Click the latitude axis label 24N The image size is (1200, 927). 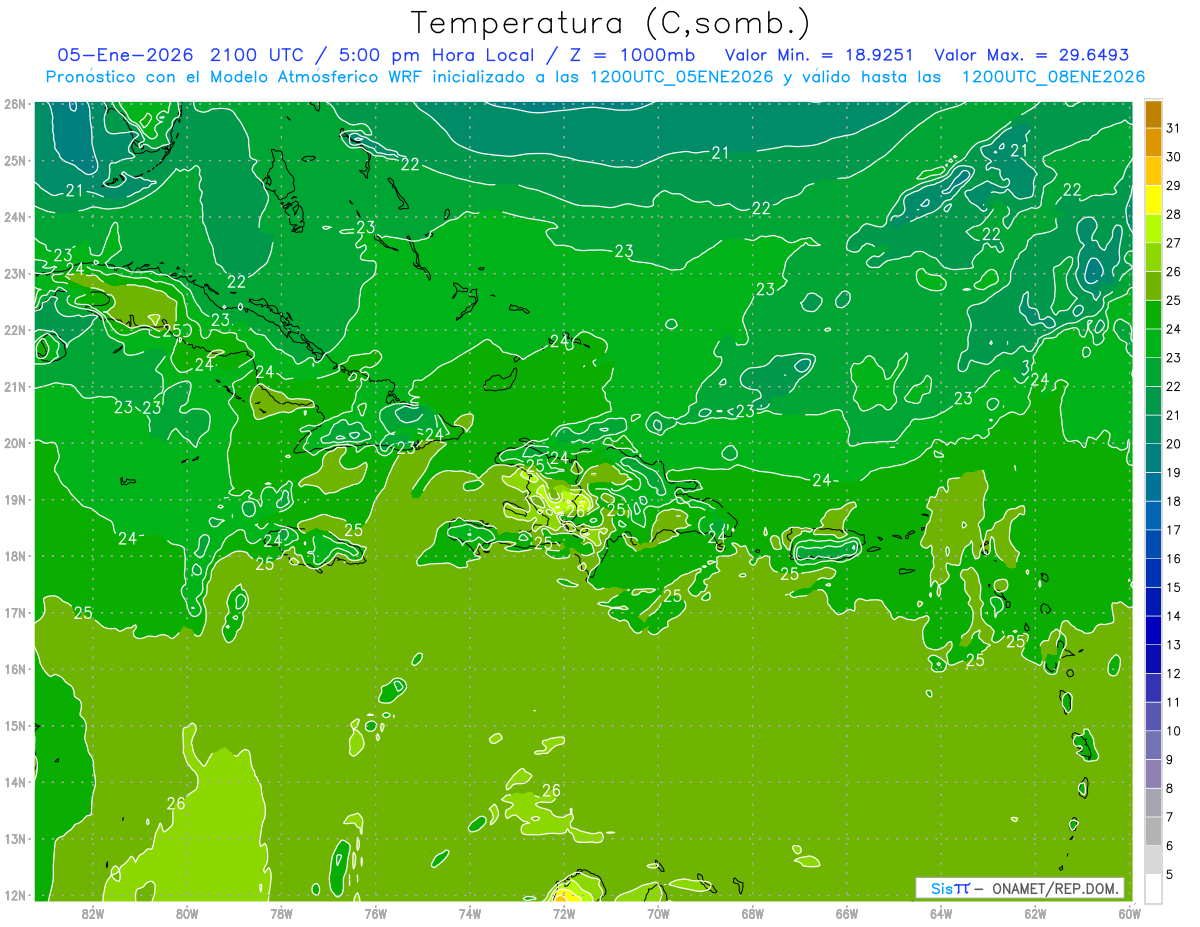(x=15, y=217)
